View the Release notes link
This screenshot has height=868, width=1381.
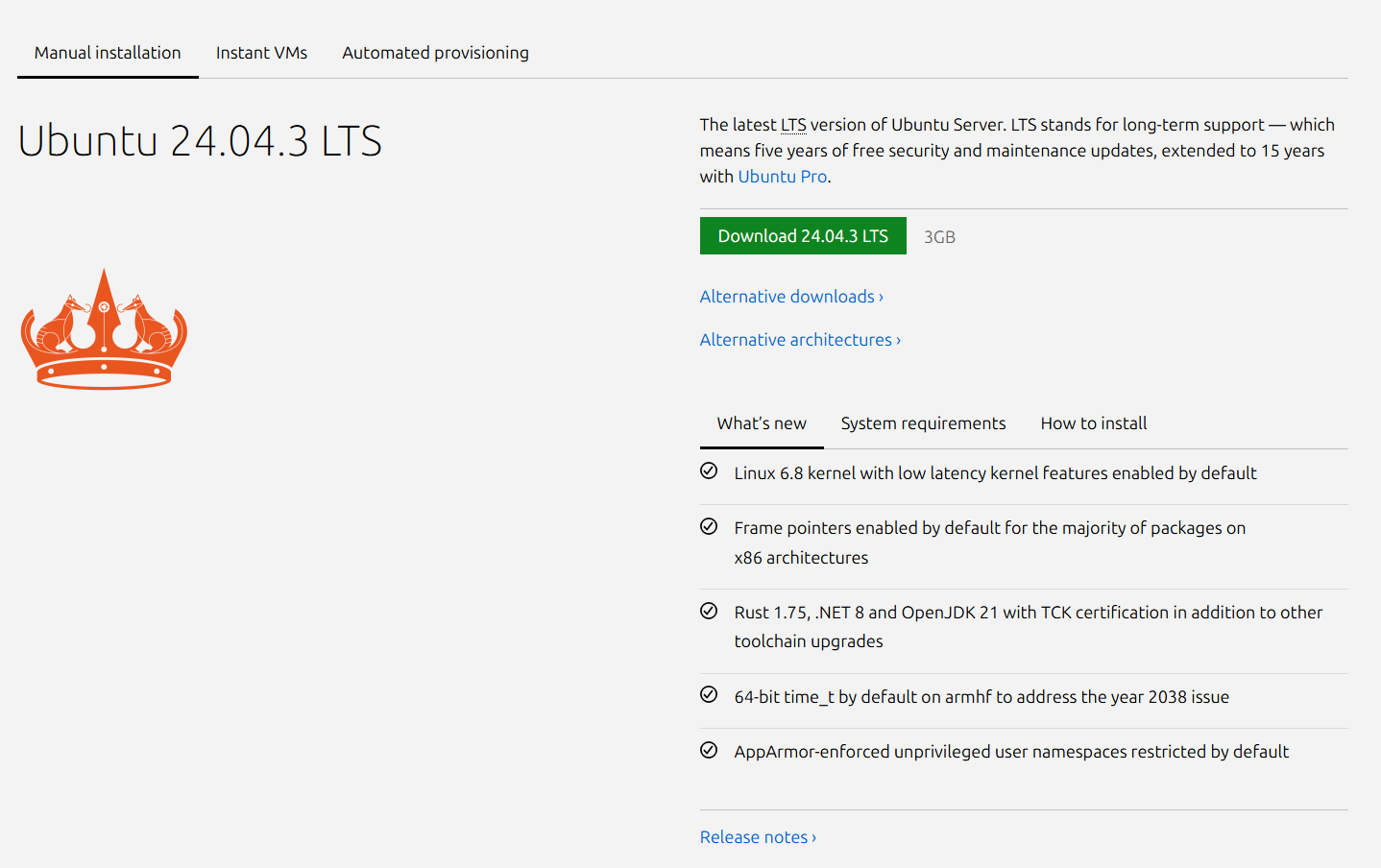pos(757,837)
